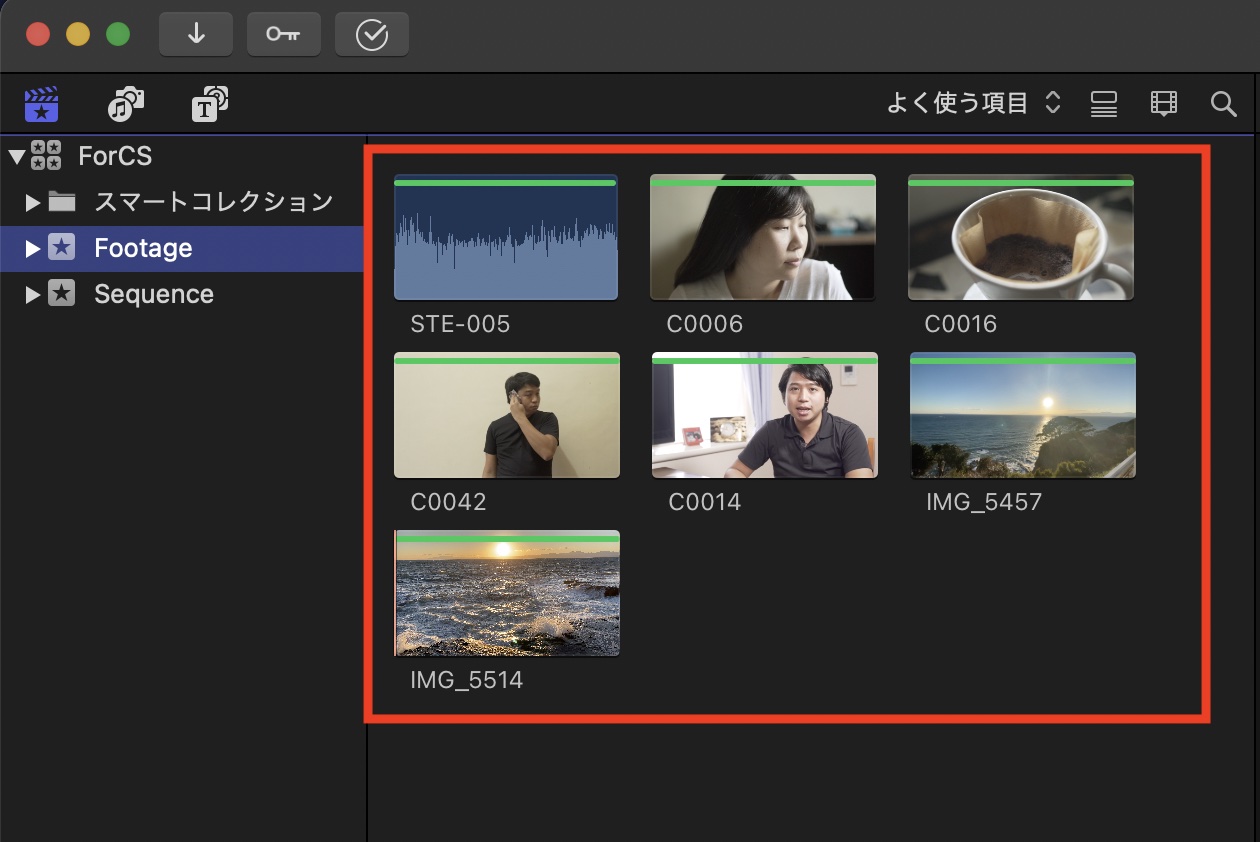1260x842 pixels.
Task: Select the Sequence event in sidebar
Action: coord(153,295)
